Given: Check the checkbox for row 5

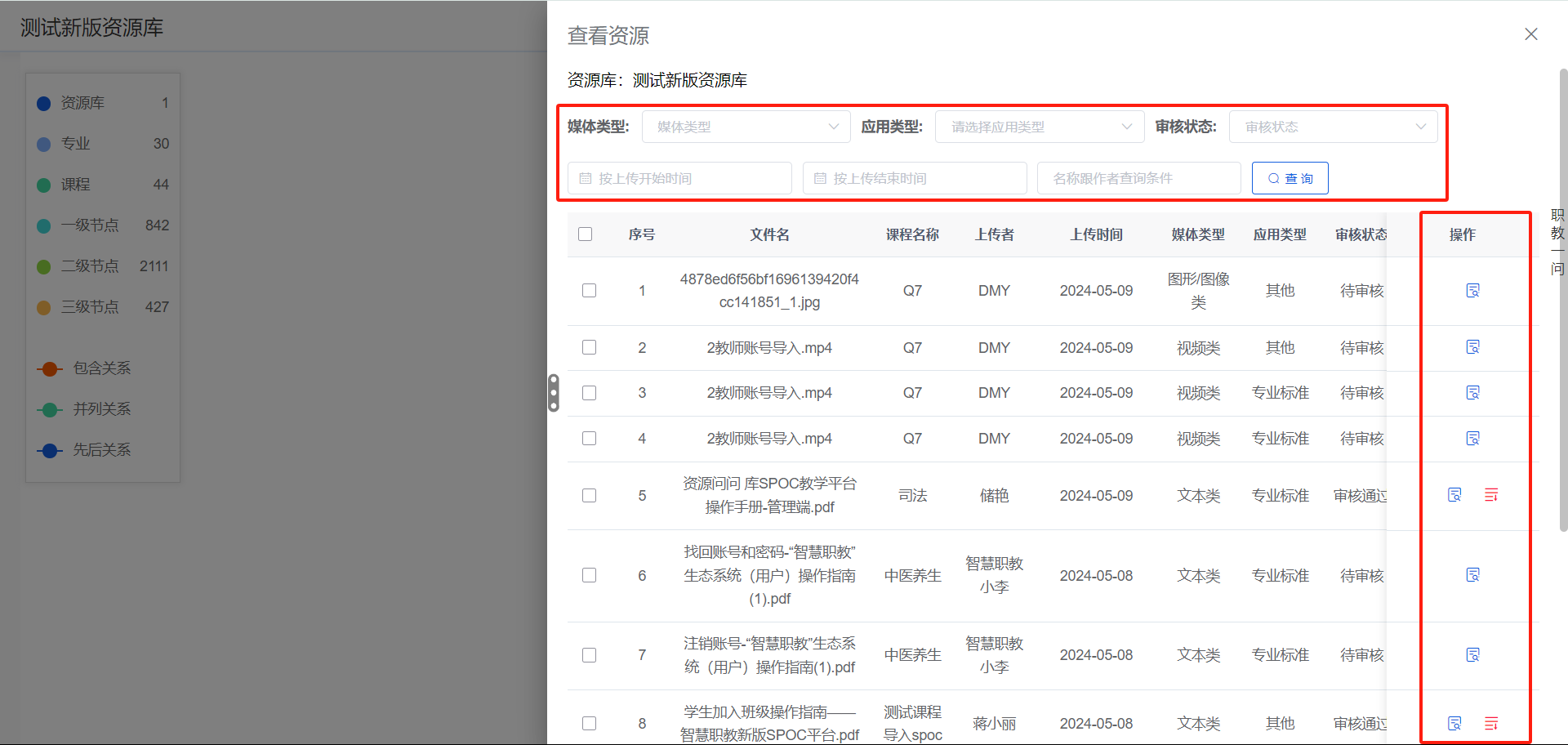Looking at the screenshot, I should tap(589, 496).
